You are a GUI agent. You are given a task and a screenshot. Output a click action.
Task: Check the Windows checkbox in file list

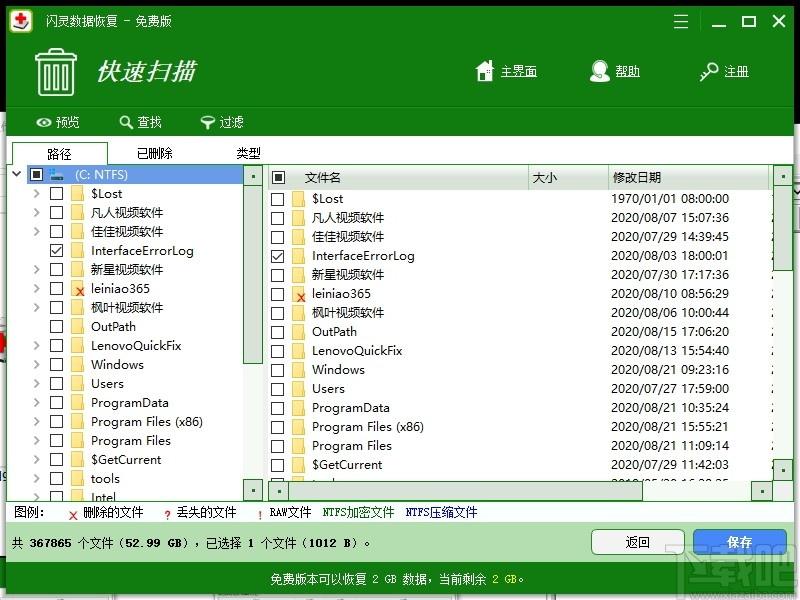tap(278, 370)
